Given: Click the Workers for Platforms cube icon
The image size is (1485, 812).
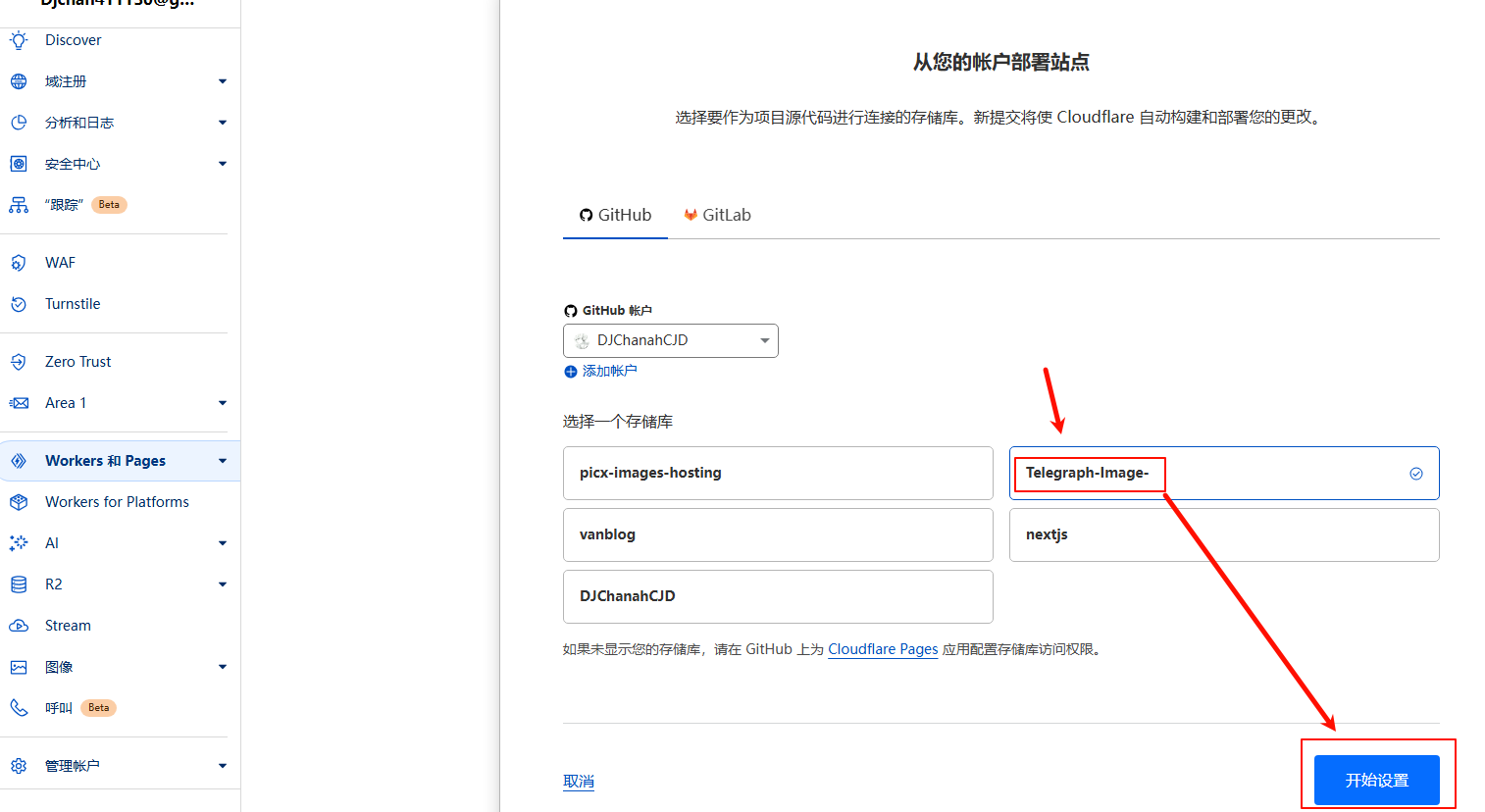Looking at the screenshot, I should pyautogui.click(x=19, y=502).
